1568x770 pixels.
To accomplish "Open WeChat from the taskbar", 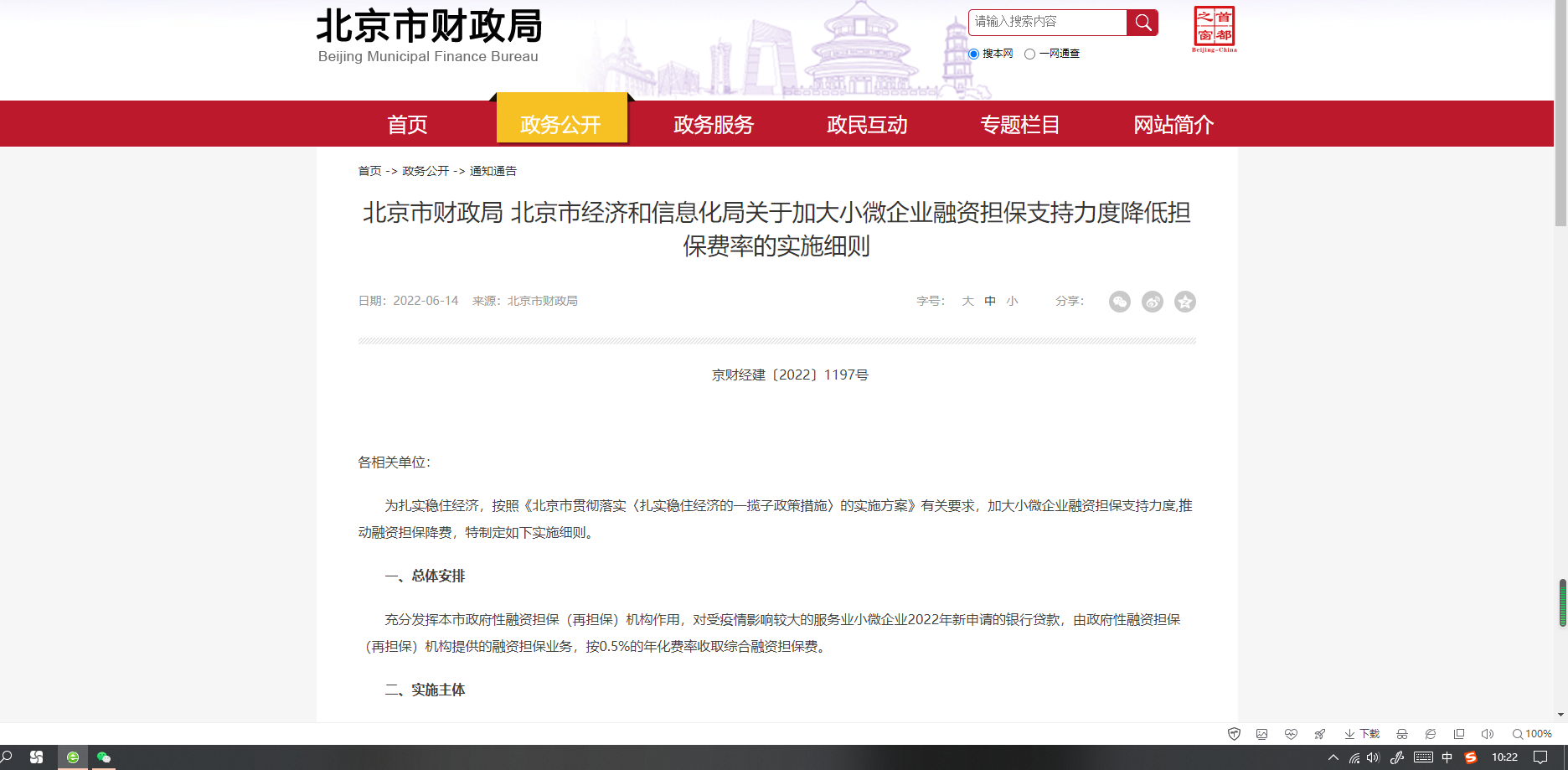I will pyautogui.click(x=104, y=757).
